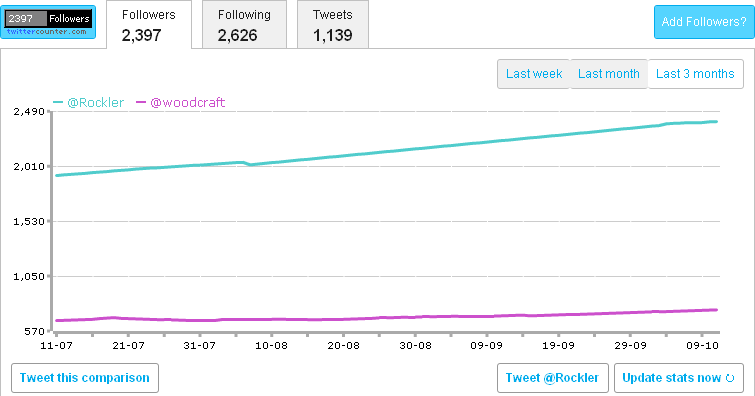Click the 2397 Followers twittercounter badge
This screenshot has height=396, width=755.
click(x=48, y=22)
